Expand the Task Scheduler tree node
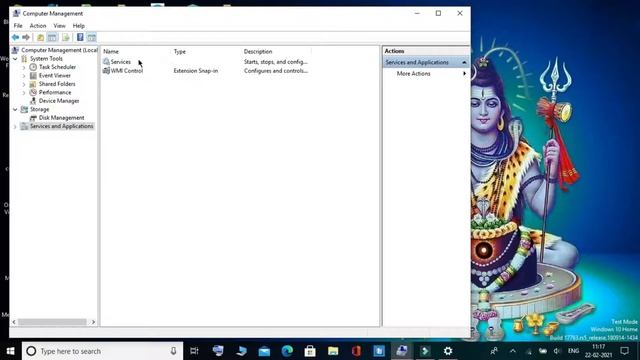The image size is (640, 360). (x=24, y=67)
